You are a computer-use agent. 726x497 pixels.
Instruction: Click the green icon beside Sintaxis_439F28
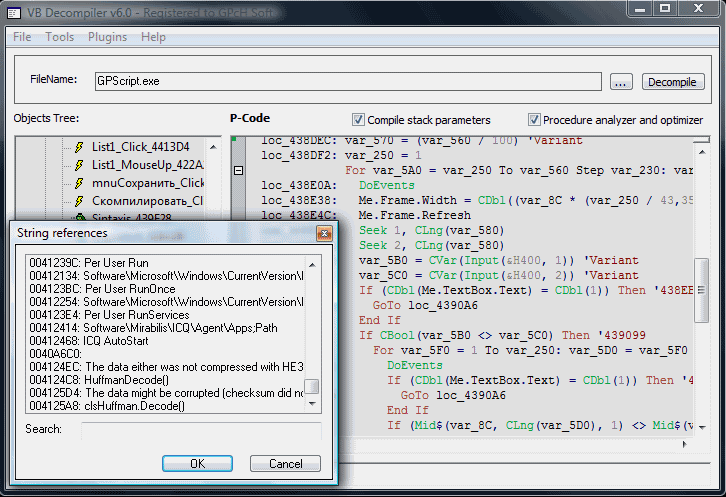[x=80, y=217]
